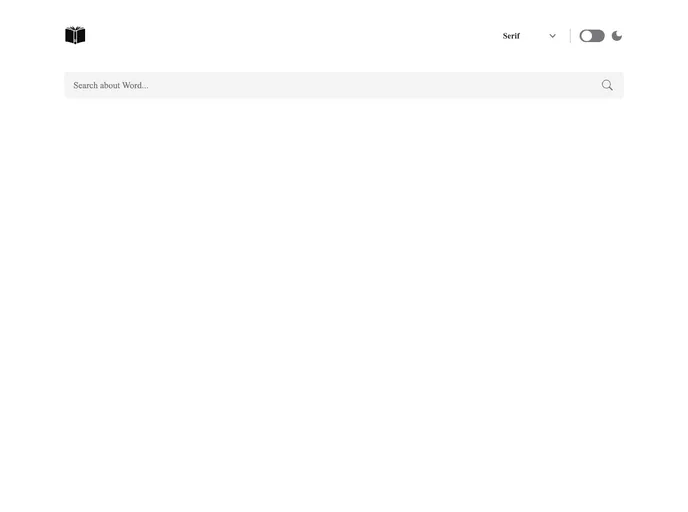Open the font family menu in the header
Screen dimensions: 688x512
529,36
